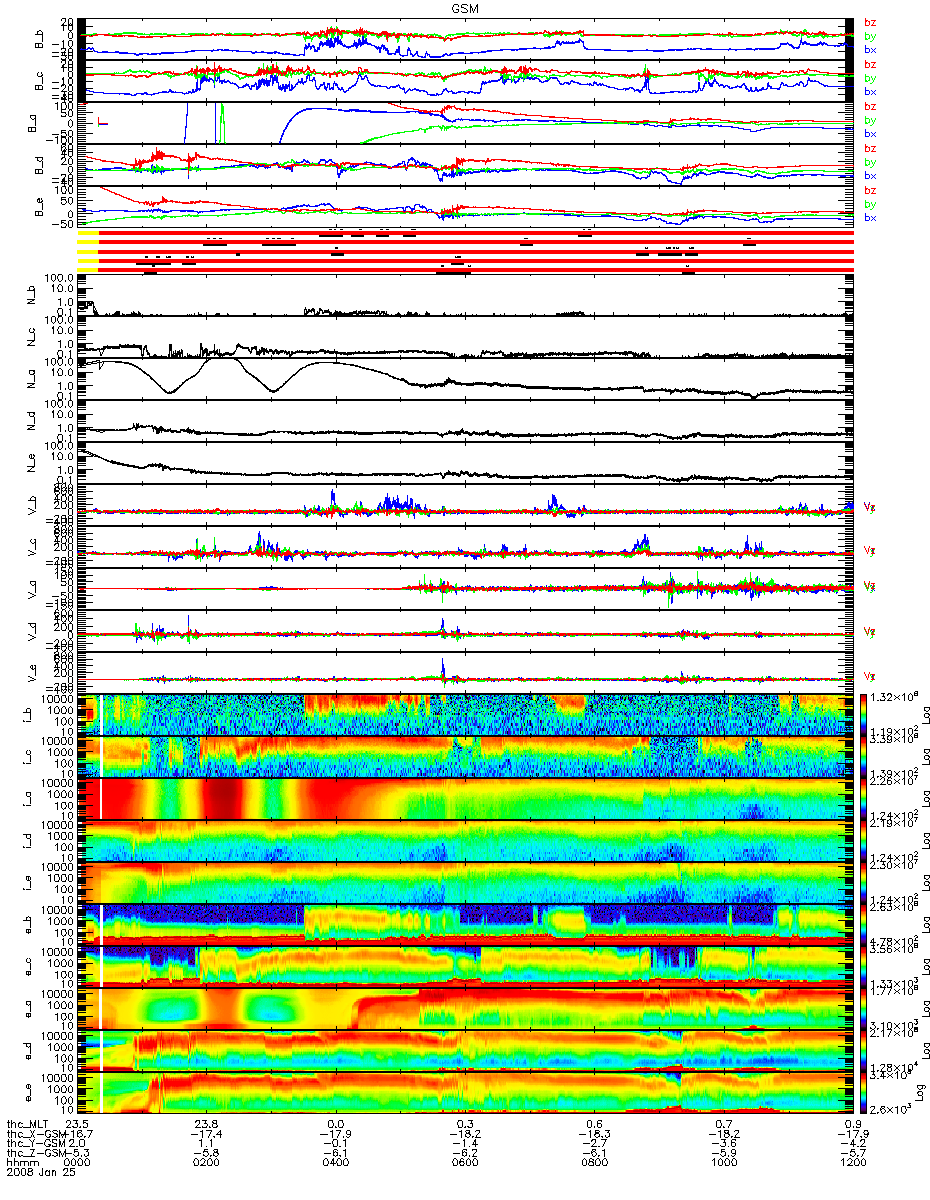Click the 23.8 MLT value
This screenshot has width=930, height=1200.
(x=206, y=1123)
